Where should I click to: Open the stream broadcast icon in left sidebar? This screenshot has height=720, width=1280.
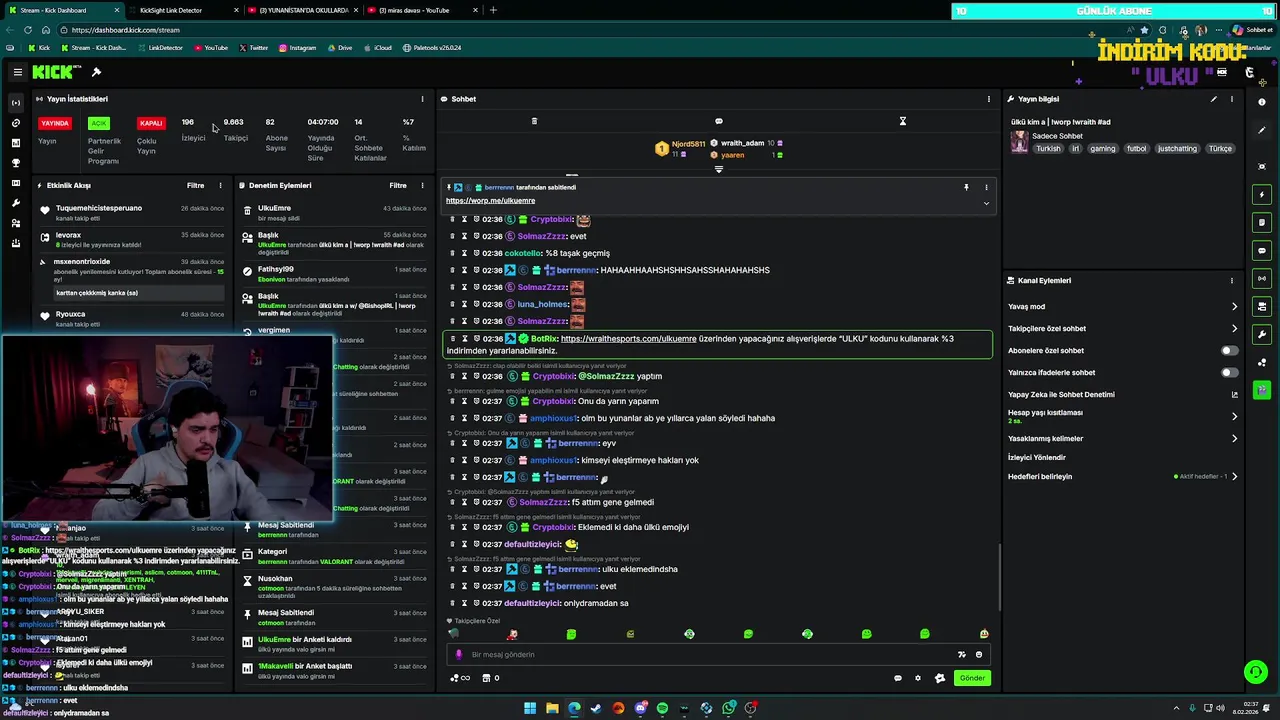pos(15,103)
